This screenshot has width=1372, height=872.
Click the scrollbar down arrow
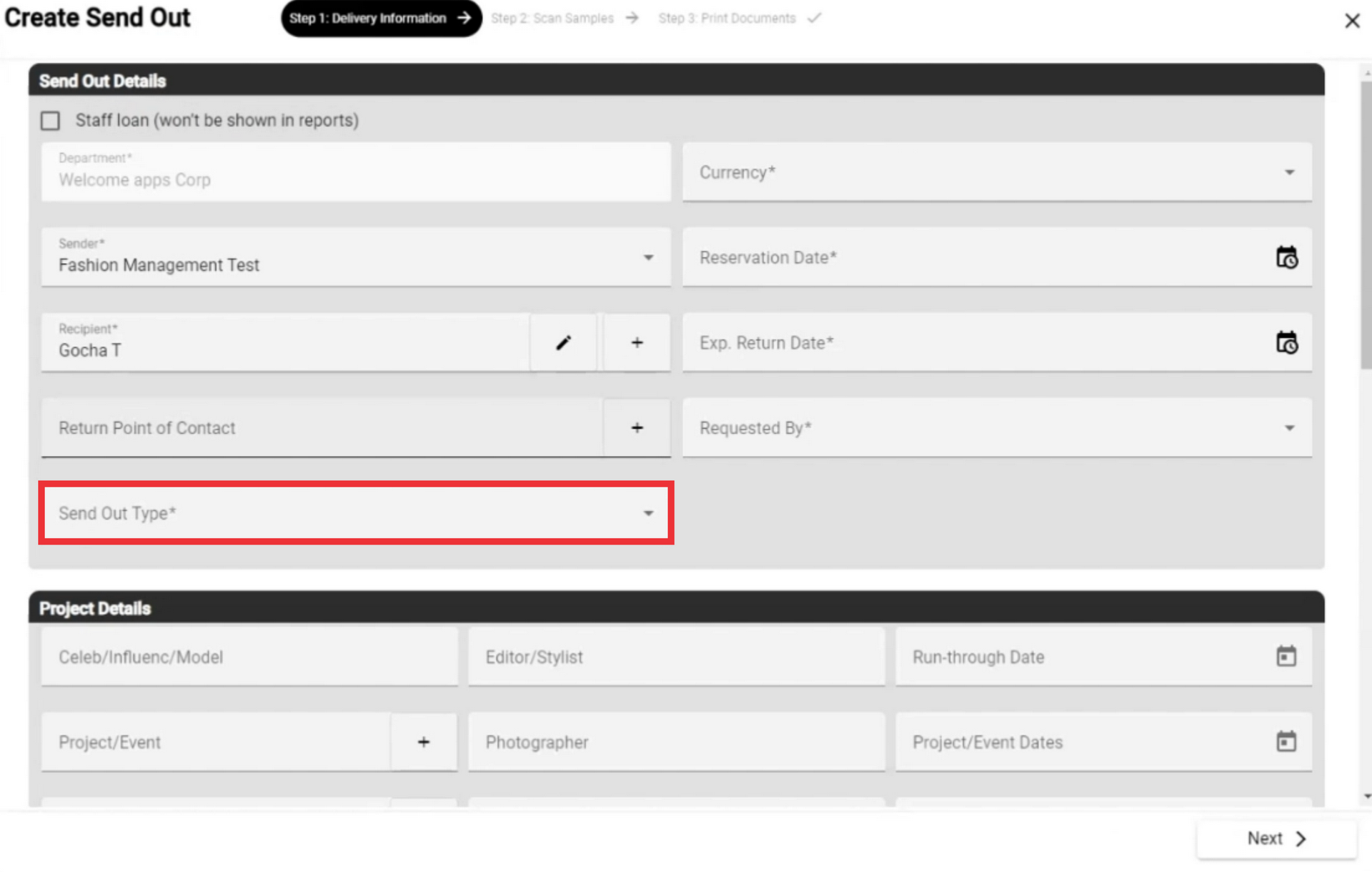point(1366,796)
